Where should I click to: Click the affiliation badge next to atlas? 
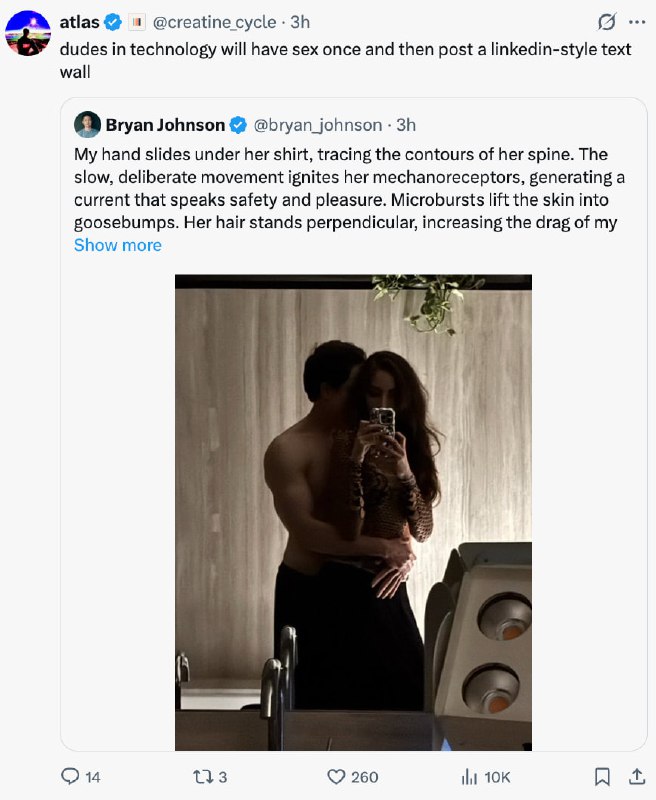coord(138,22)
